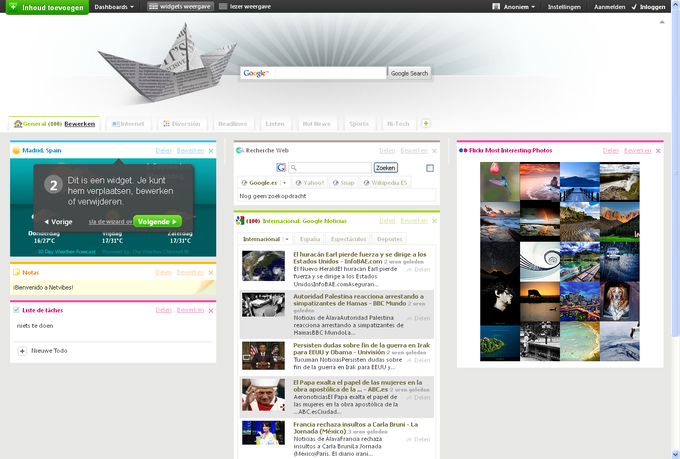Open Instellingen in top bar

[564, 7]
